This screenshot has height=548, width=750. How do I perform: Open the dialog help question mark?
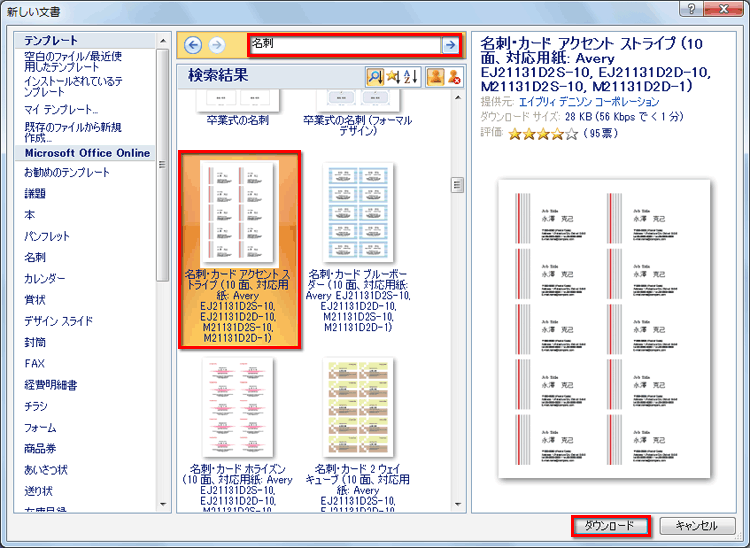692,8
